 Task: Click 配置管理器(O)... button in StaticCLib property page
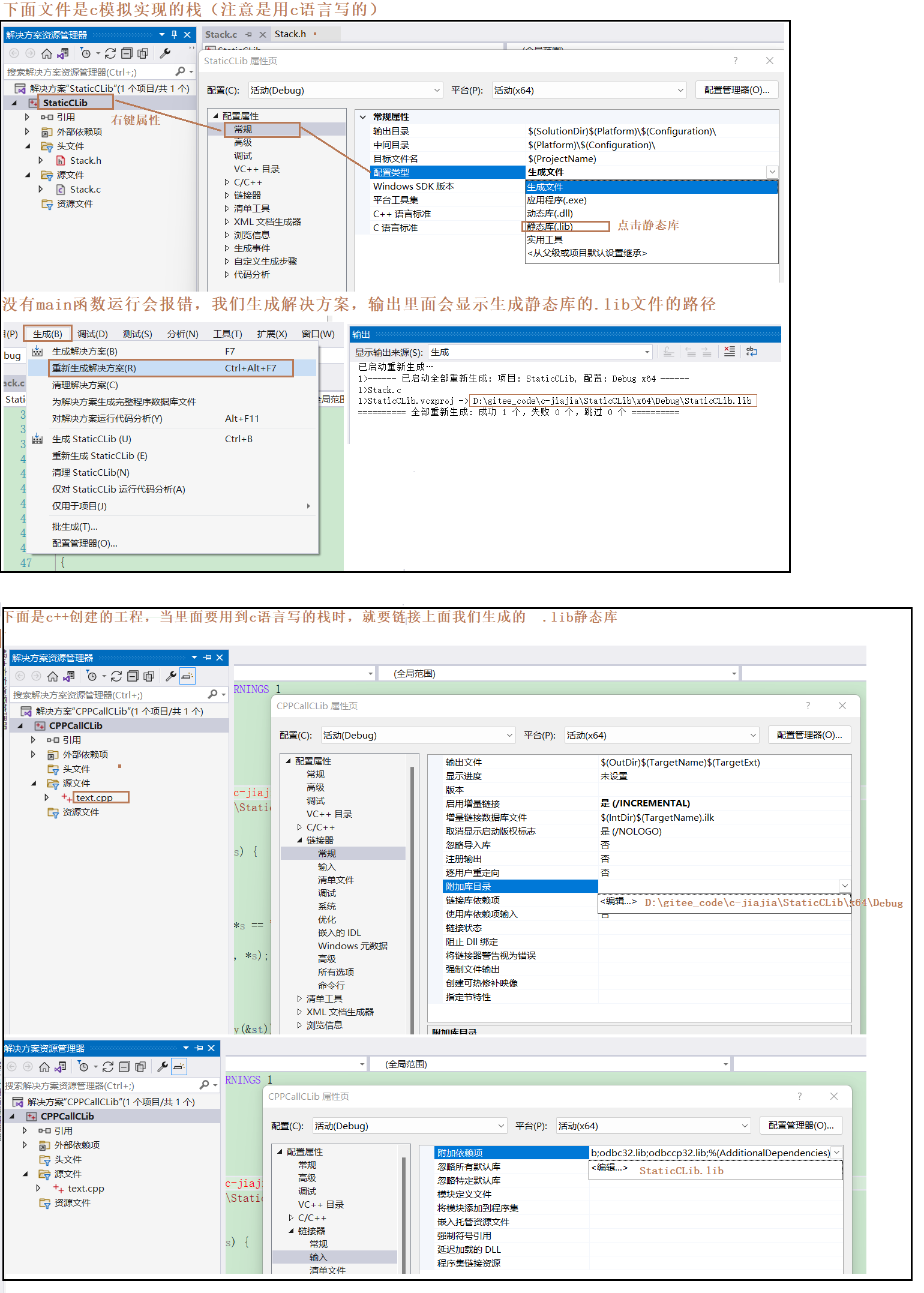(737, 90)
